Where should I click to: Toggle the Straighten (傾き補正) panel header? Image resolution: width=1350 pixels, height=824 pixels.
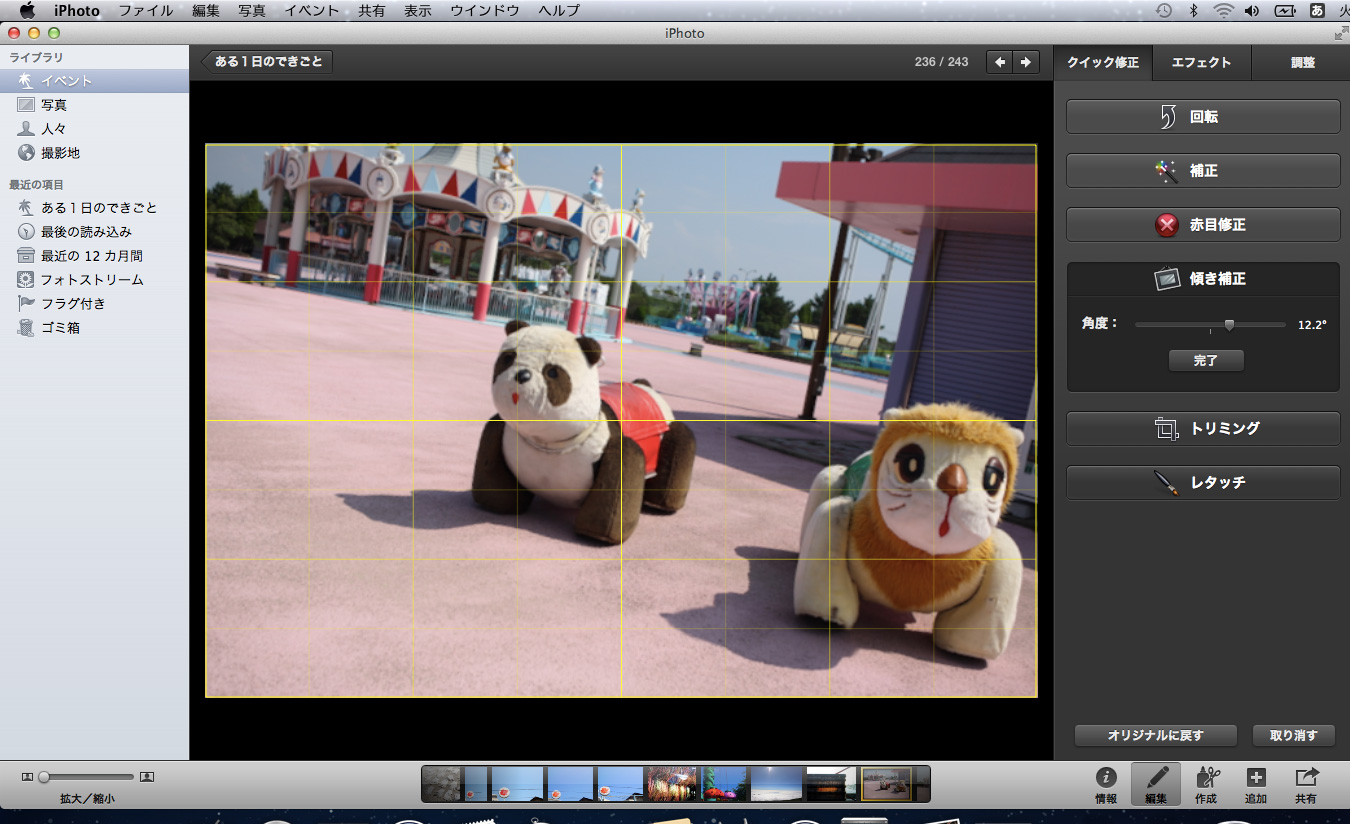(1202, 279)
